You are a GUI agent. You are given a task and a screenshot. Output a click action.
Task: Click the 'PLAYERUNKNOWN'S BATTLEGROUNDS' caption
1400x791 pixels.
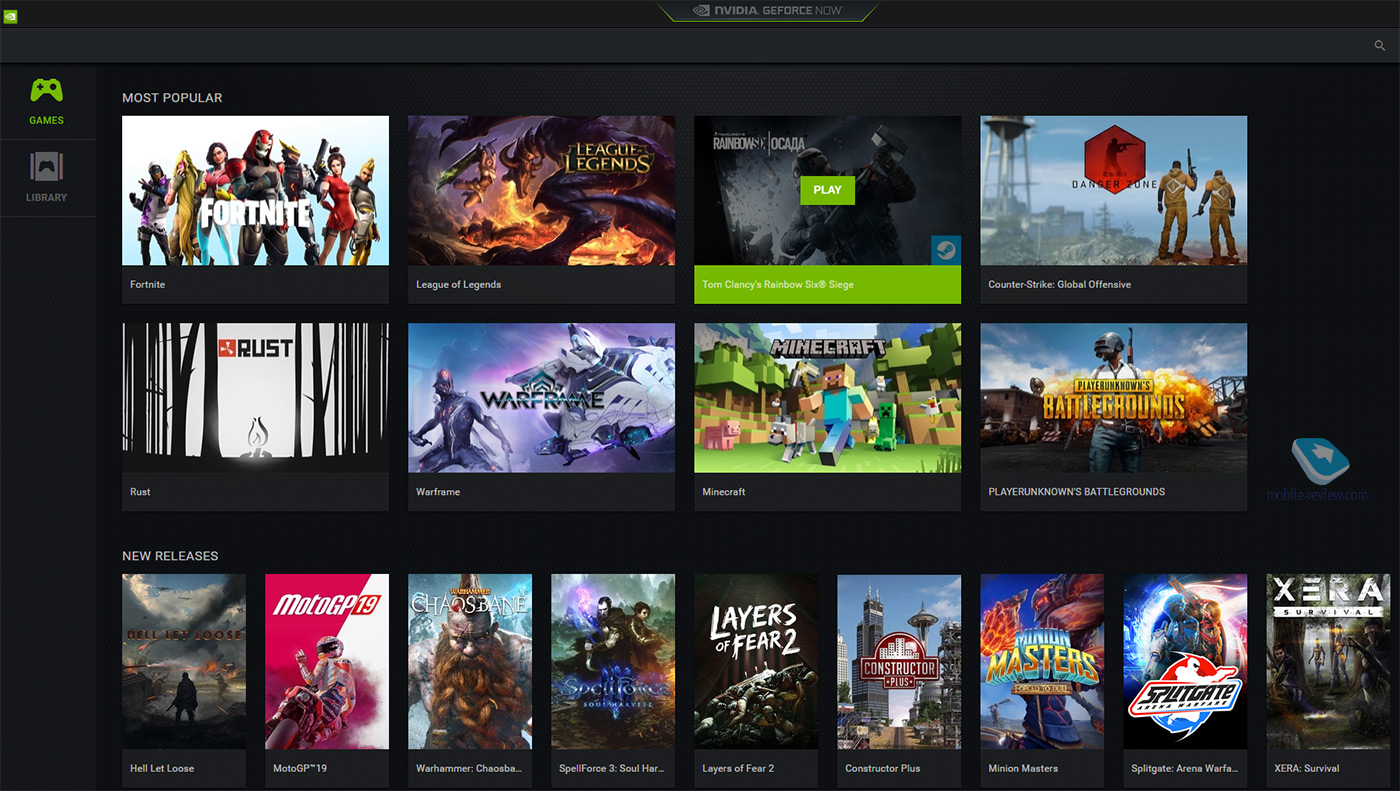1076,492
